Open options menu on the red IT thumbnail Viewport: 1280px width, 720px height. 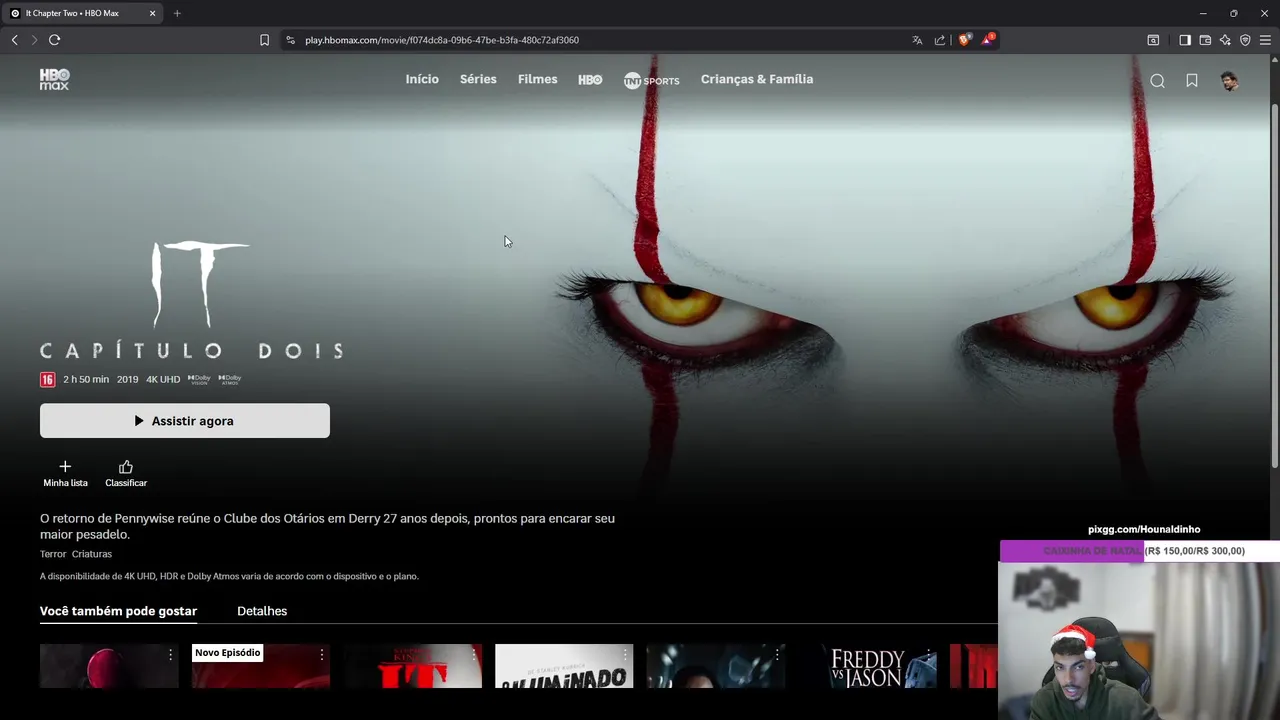(474, 655)
